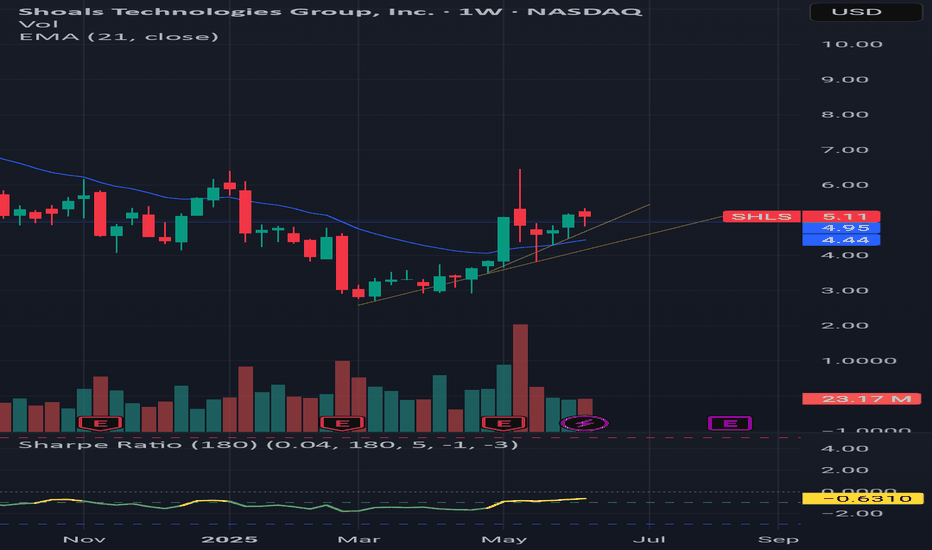Select the Shoals Technologies Group symbol title
This screenshot has width=932, height=550.
coord(330,11)
